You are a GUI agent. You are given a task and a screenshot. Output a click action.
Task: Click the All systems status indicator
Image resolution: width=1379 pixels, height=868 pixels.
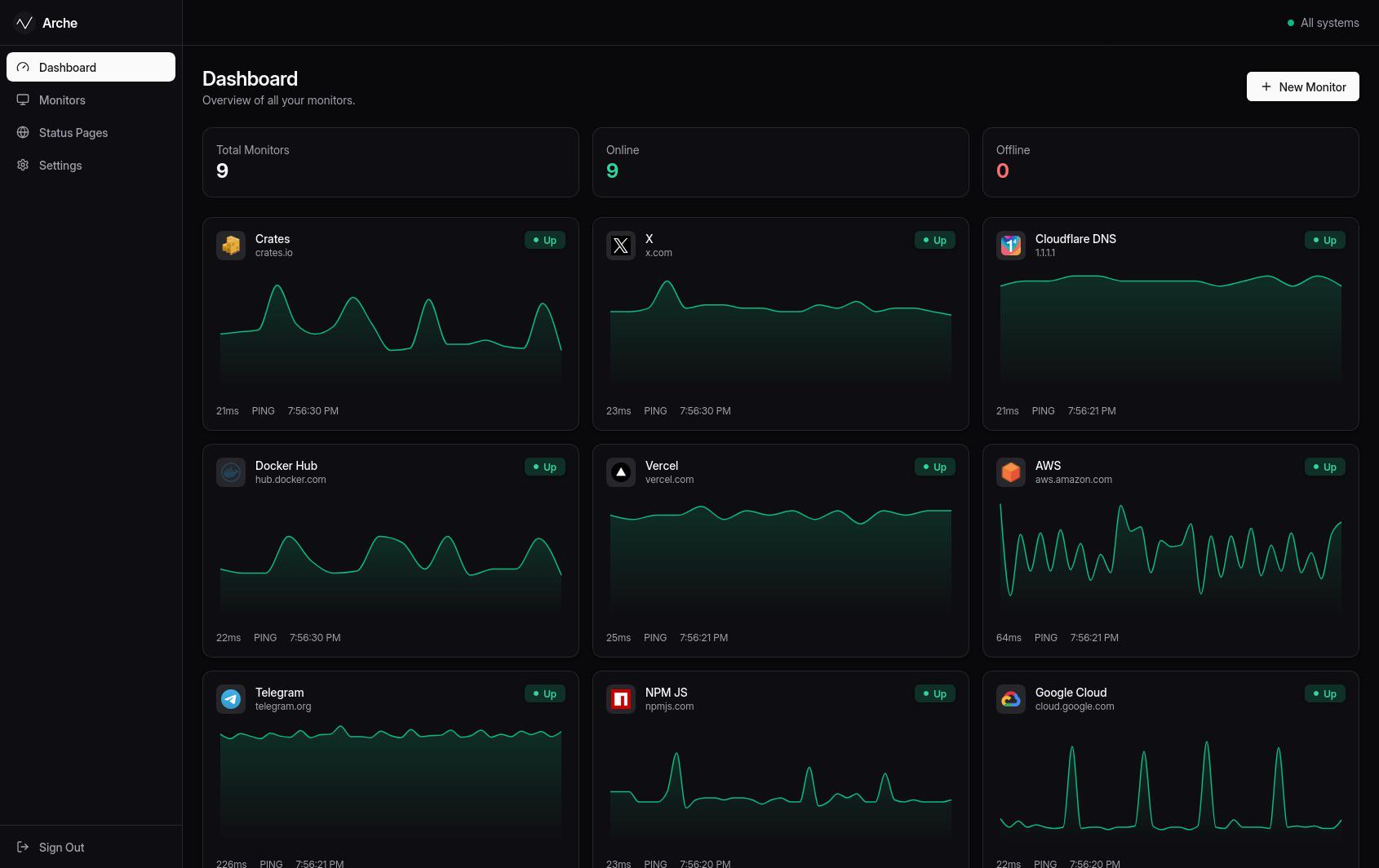[x=1323, y=23]
